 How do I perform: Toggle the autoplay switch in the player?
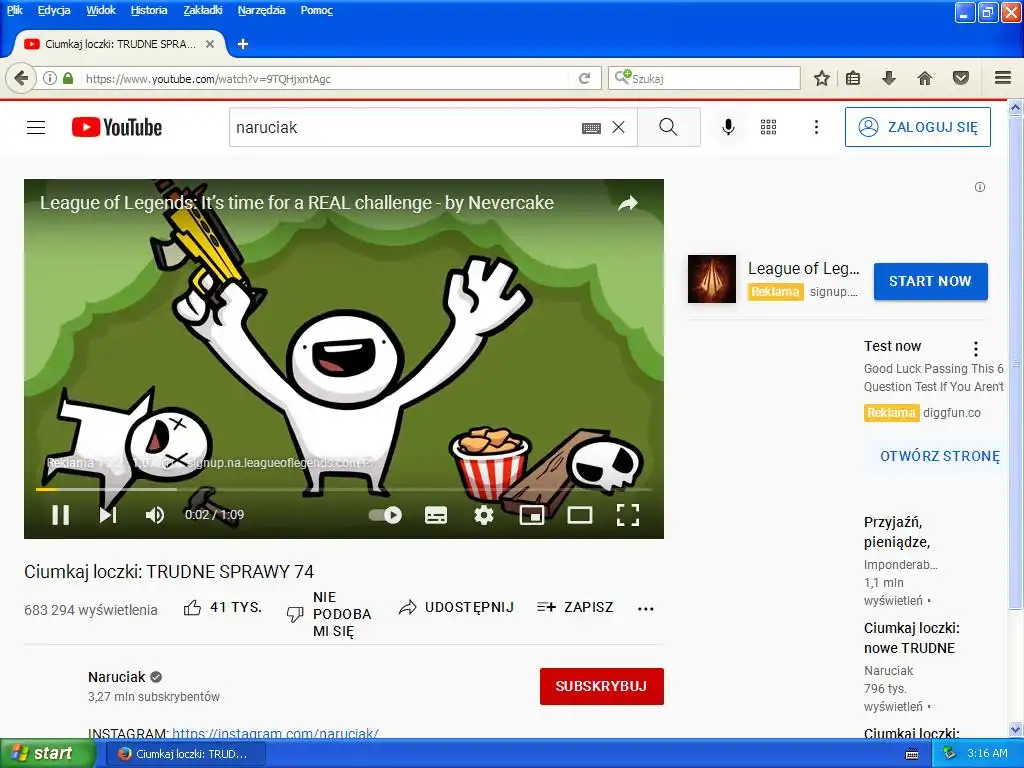[385, 515]
